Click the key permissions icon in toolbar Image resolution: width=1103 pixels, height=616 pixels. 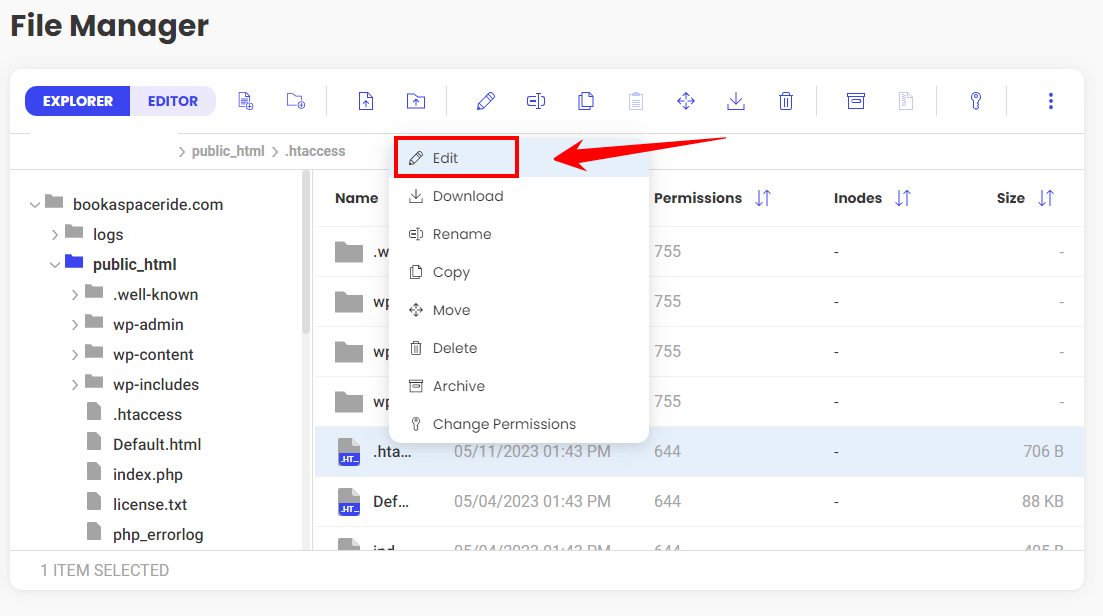[x=976, y=101]
